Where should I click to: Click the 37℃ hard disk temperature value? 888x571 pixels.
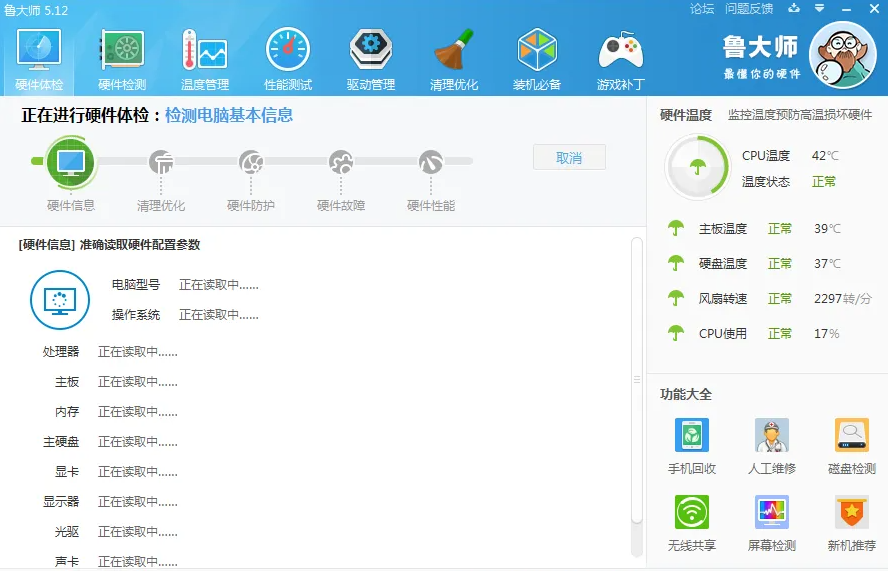coord(827,263)
